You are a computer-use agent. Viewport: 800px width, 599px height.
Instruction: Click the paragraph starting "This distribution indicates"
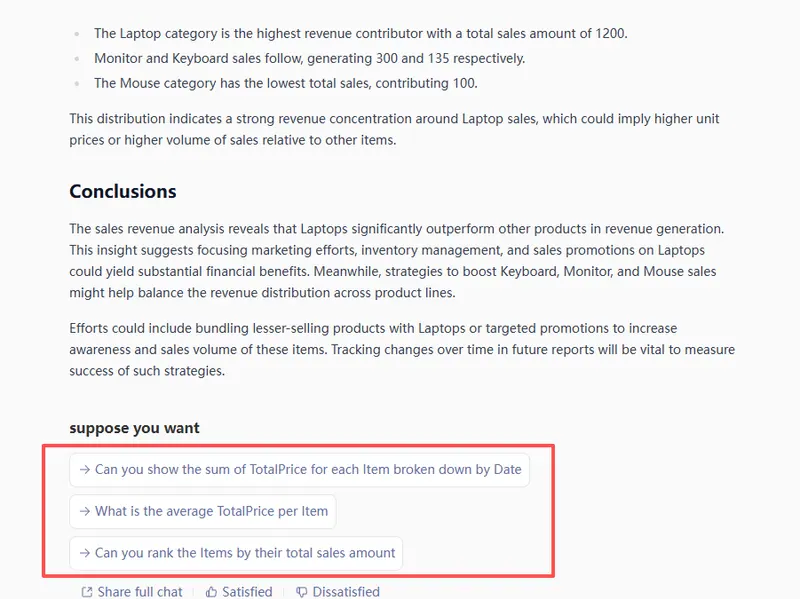[394, 129]
